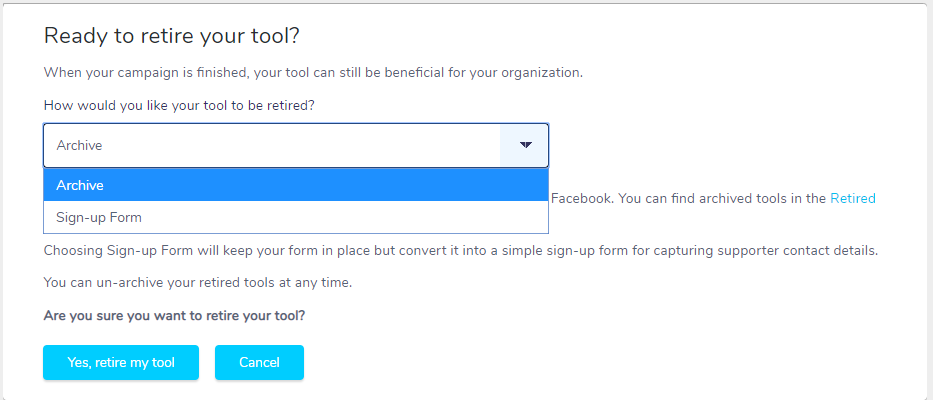Switch the retirement type to Sign-up Form
Image resolution: width=933 pixels, height=400 pixels.
coord(296,217)
